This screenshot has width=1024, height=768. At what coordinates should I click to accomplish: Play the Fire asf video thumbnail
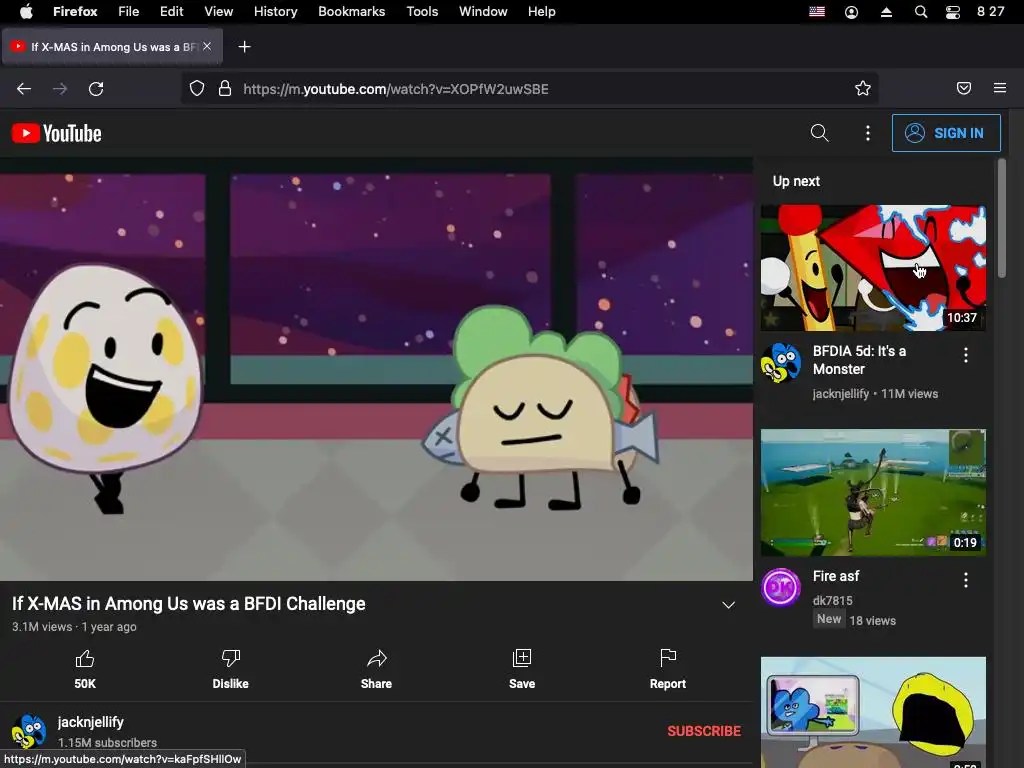point(873,492)
